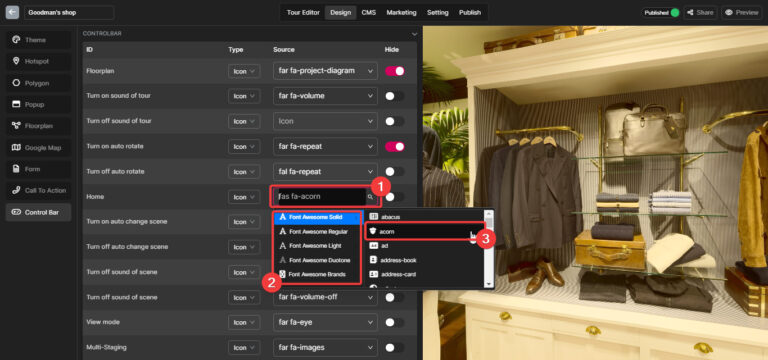Open the Theme palette icon in sidebar
768x360 pixels.
16,40
